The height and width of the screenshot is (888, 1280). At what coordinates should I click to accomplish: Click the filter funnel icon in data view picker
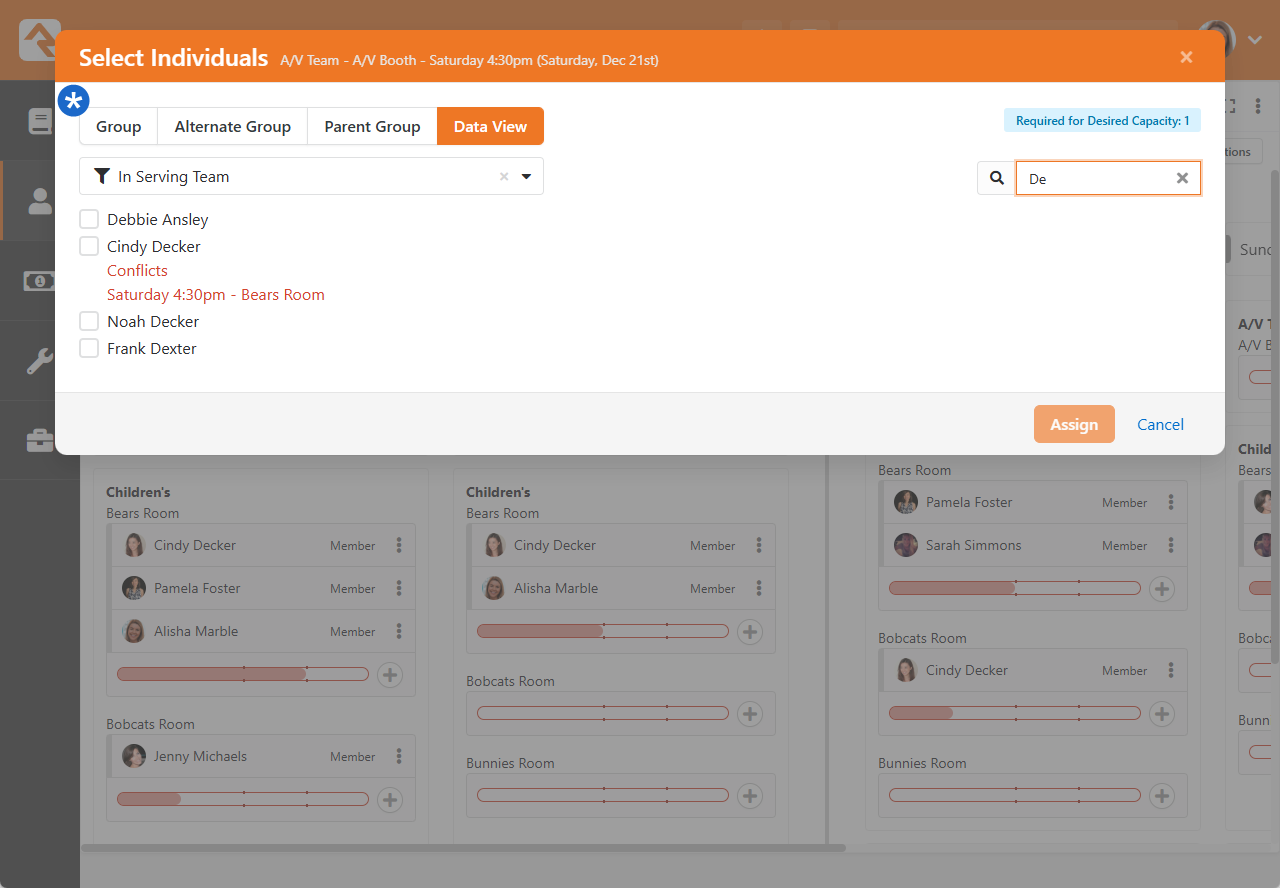(x=102, y=177)
